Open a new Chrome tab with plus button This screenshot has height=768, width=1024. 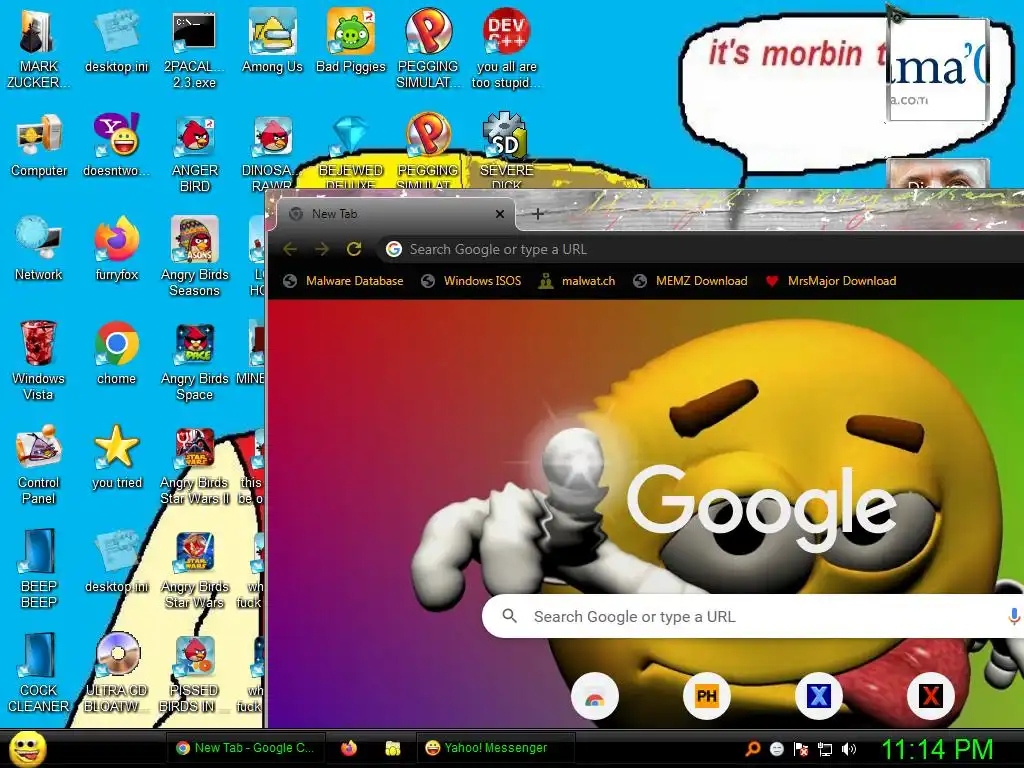(537, 214)
